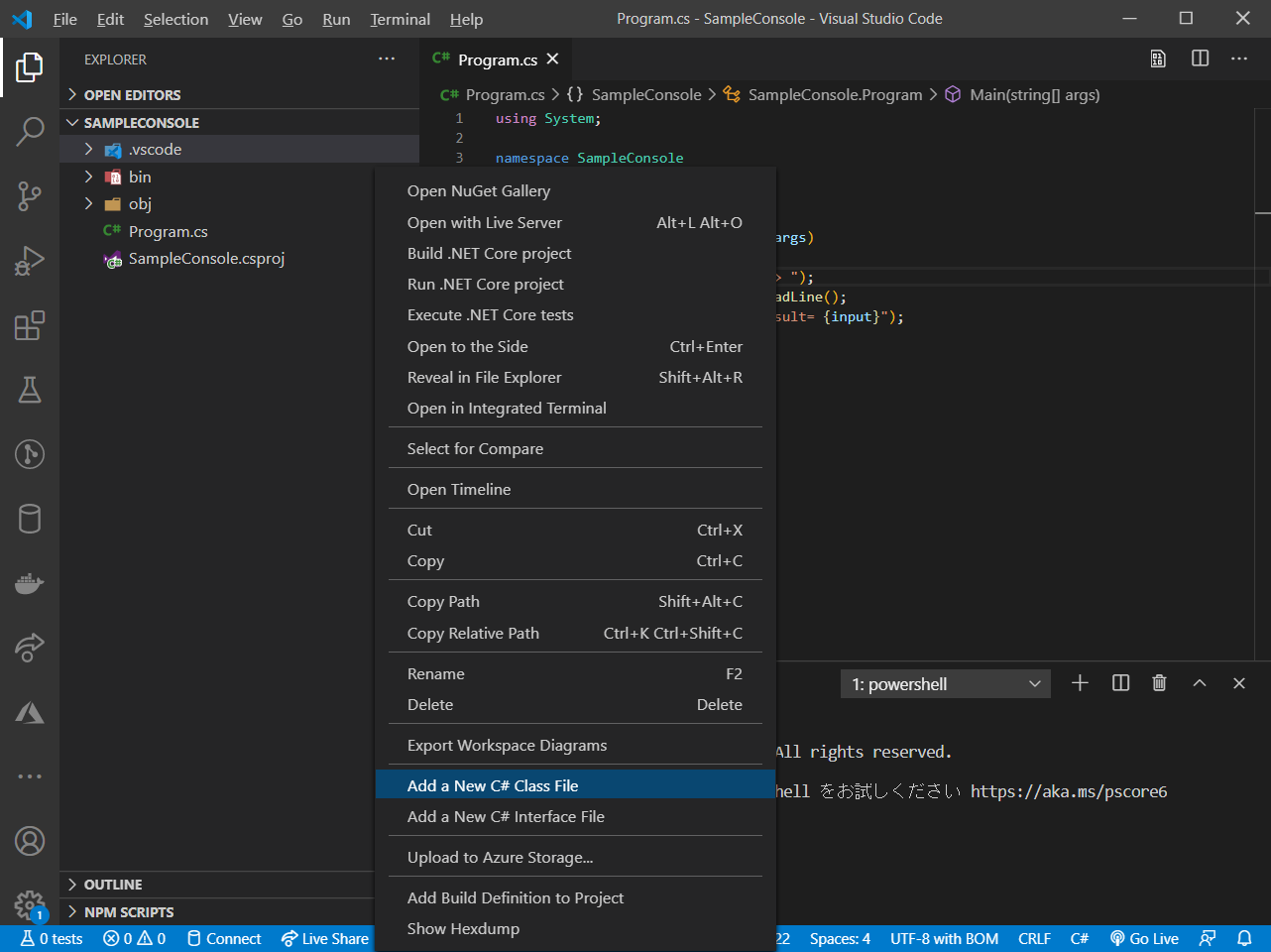Create a new terminal with plus icon

(x=1081, y=683)
